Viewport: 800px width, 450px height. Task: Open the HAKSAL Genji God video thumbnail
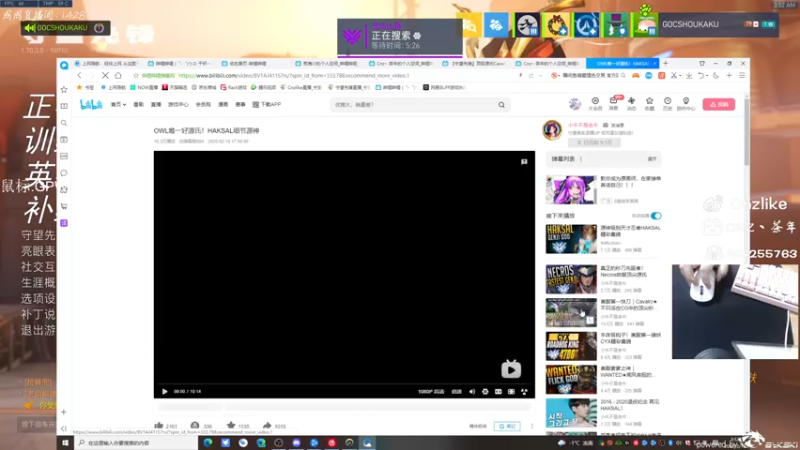571,239
